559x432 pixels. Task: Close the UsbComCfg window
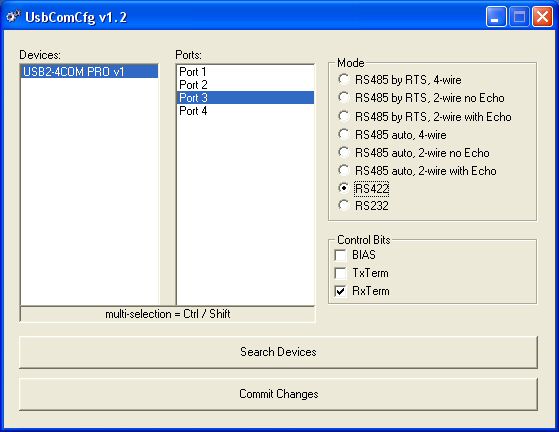point(542,17)
